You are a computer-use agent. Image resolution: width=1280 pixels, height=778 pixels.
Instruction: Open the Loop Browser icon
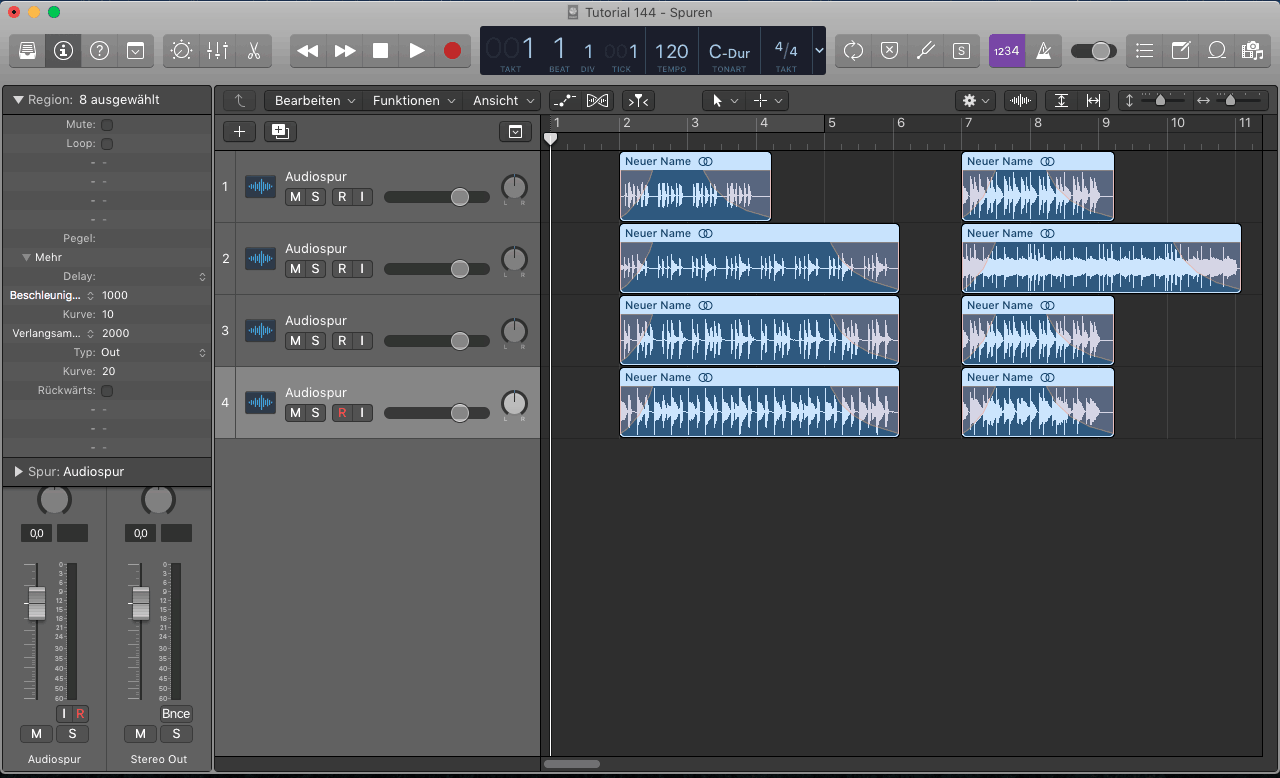click(x=1217, y=51)
